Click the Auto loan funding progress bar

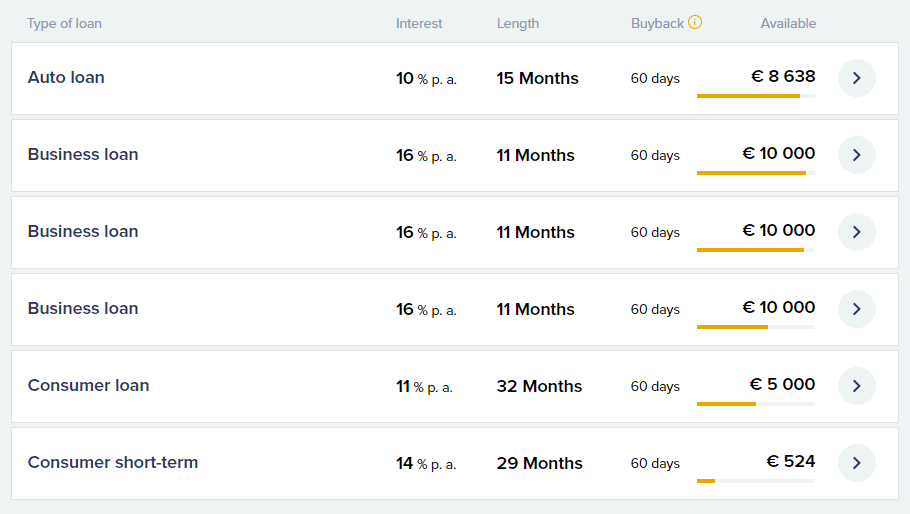coord(755,96)
